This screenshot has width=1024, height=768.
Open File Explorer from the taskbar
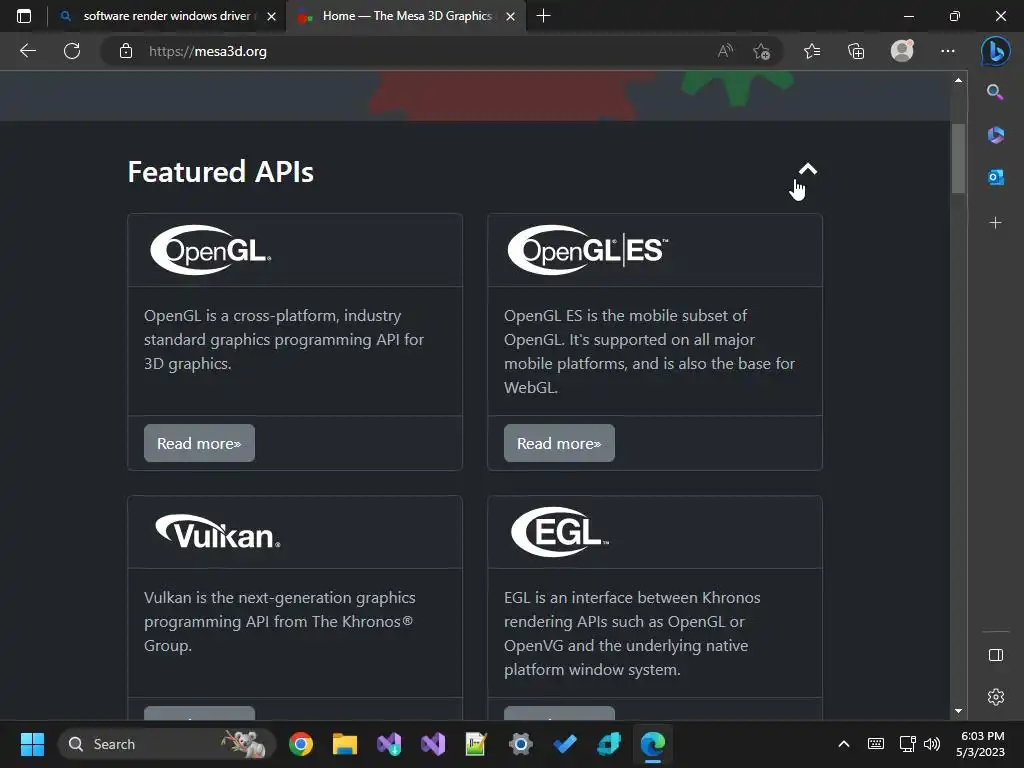click(x=345, y=744)
